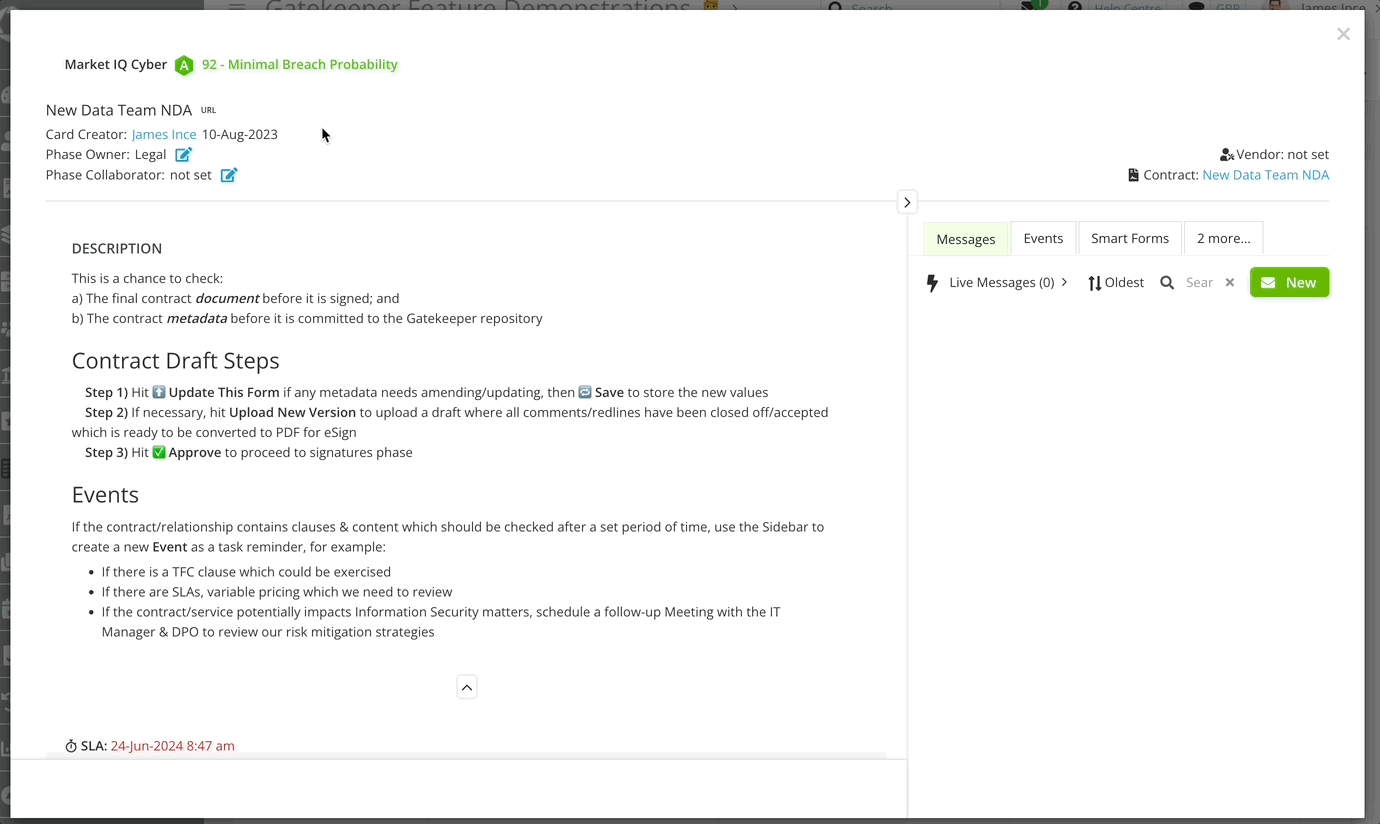Open James Ince's profile link
Viewport: 1380px width, 824px height.
point(163,134)
